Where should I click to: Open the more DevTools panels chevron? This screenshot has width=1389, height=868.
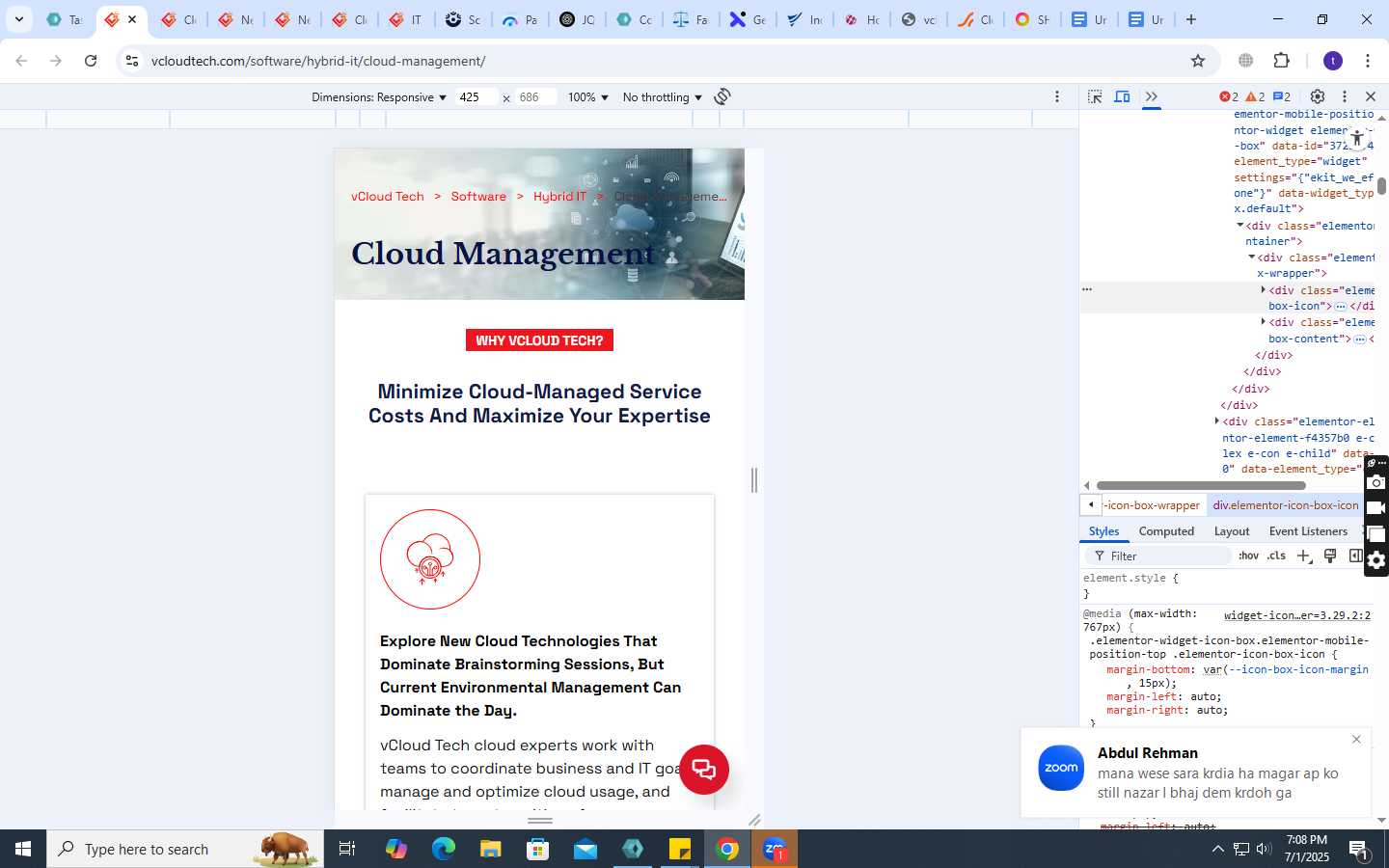(1151, 96)
